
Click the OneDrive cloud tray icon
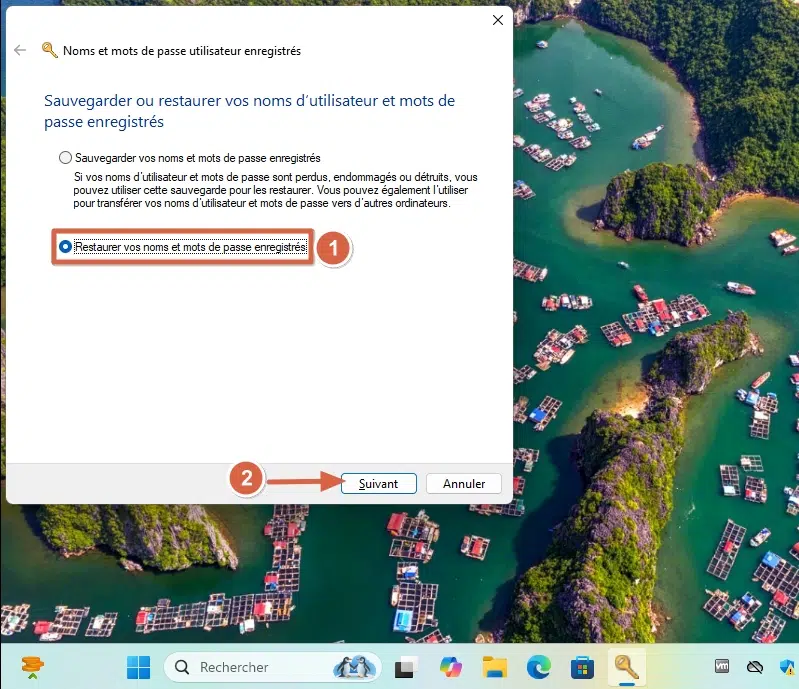coord(755,667)
